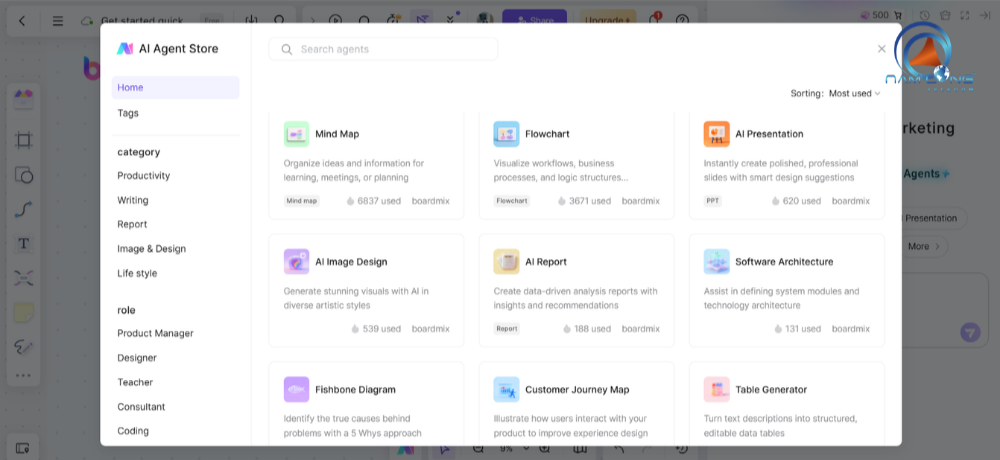The width and height of the screenshot is (1000, 460).
Task: Choose the Teacher role filter
Action: click(135, 382)
